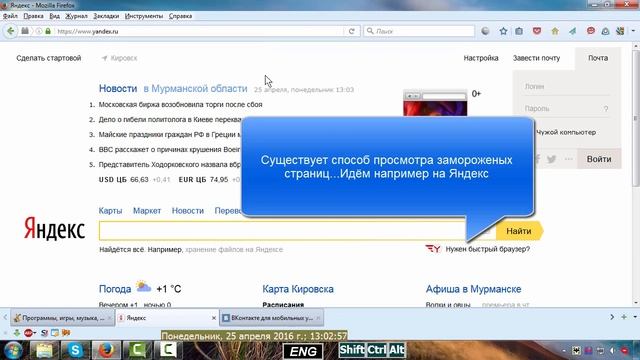640x360 pixels.
Task: Open more social login options (three dots)
Action: (569, 159)
